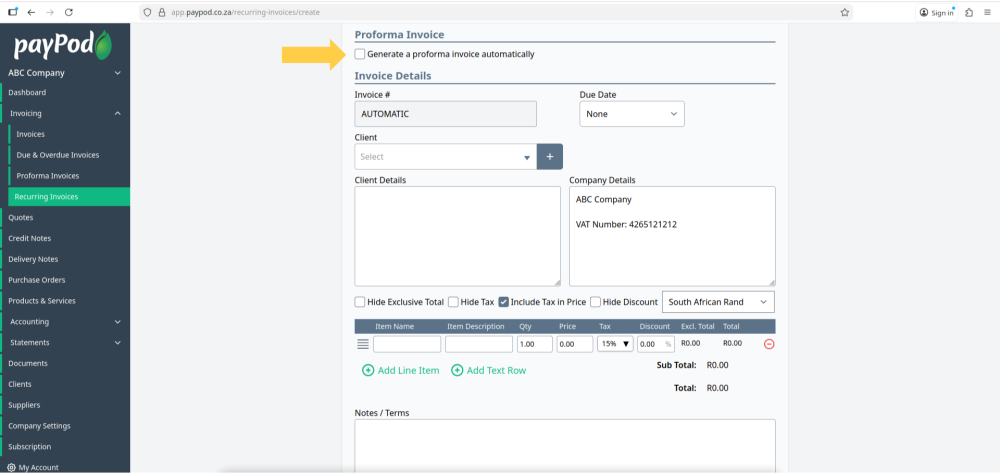Click the Item Name input field
The image size is (1000, 474).
(407, 344)
